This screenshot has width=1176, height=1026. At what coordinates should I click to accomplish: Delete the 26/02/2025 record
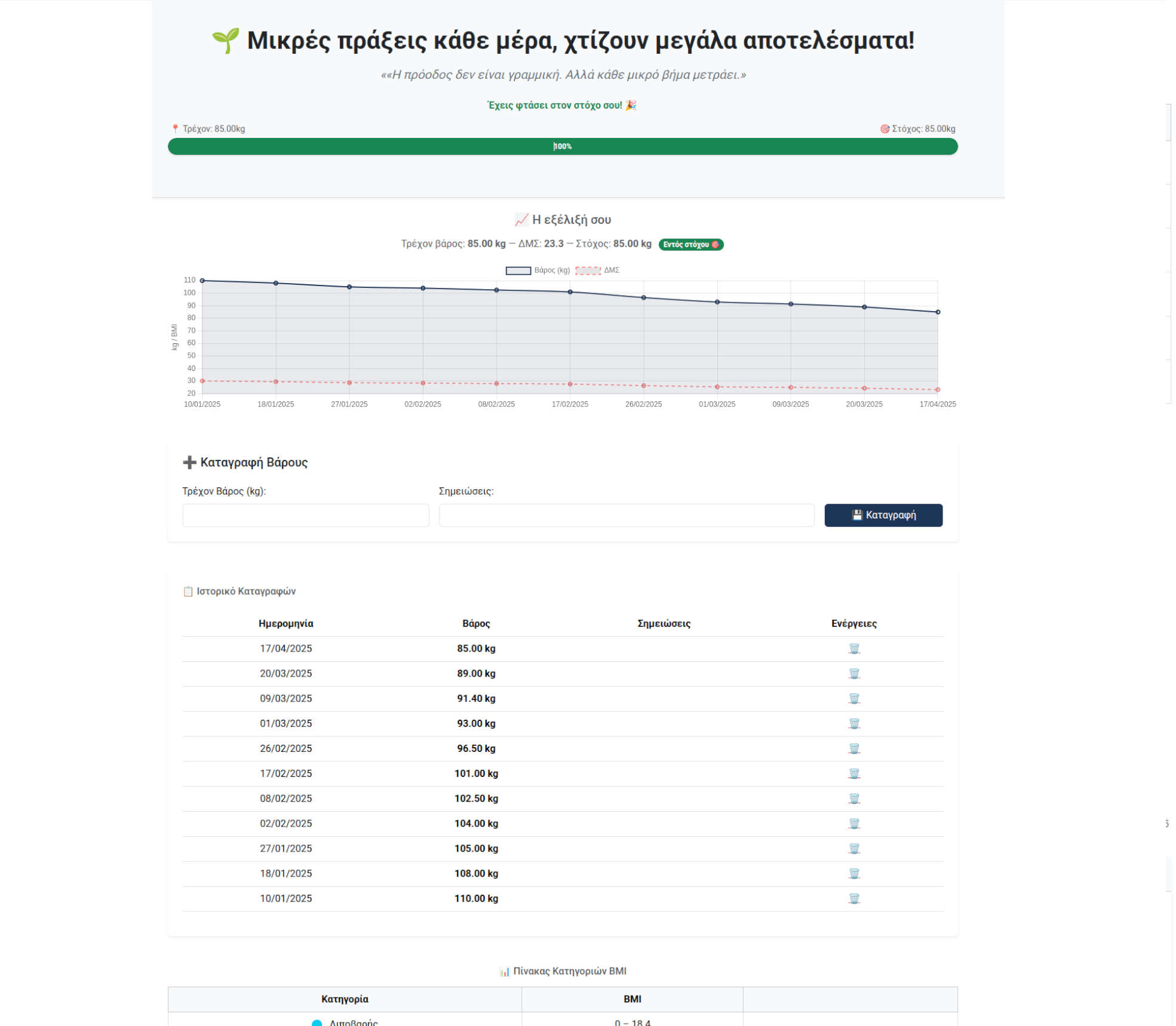coord(853,748)
